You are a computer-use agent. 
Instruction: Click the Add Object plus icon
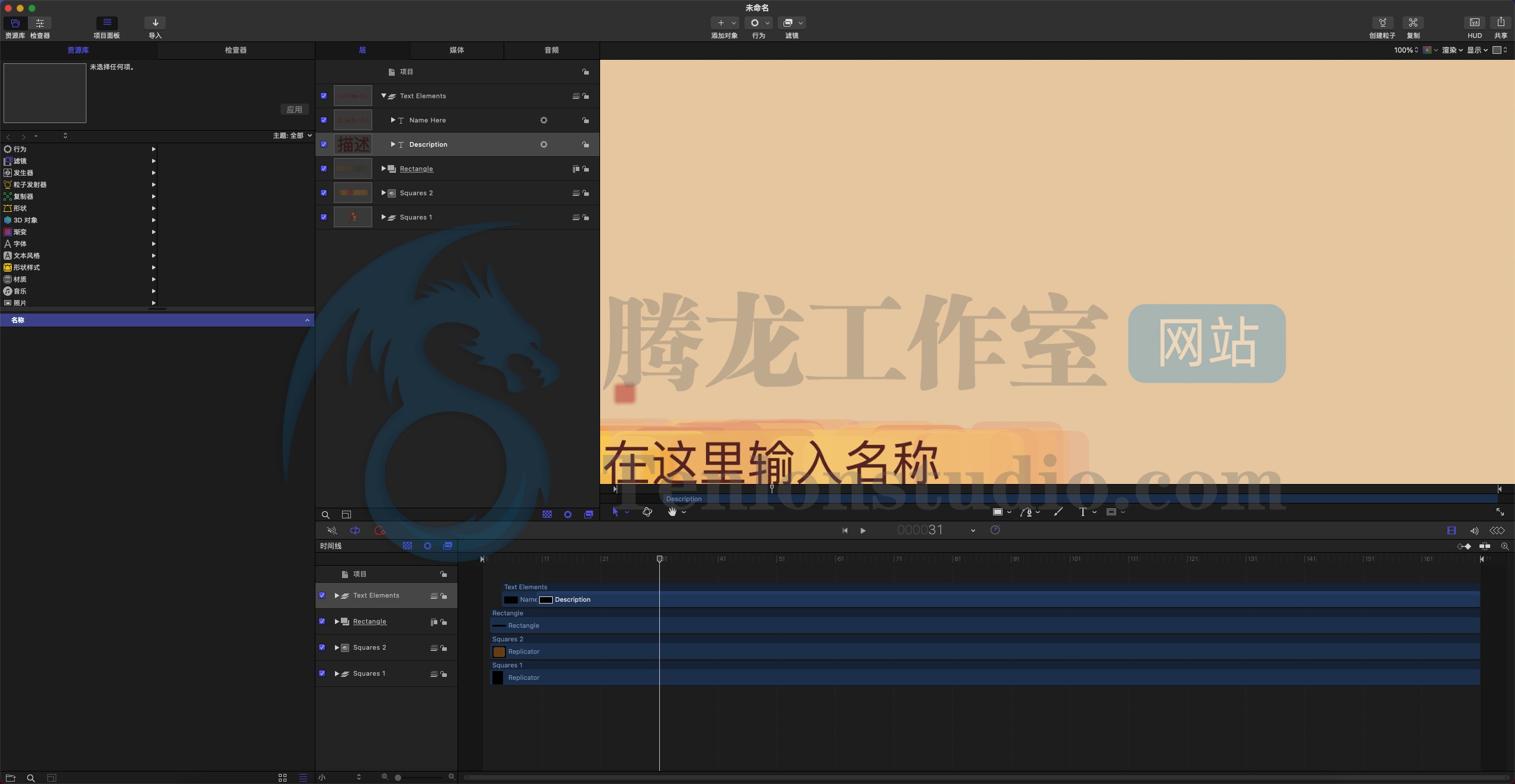coord(720,23)
